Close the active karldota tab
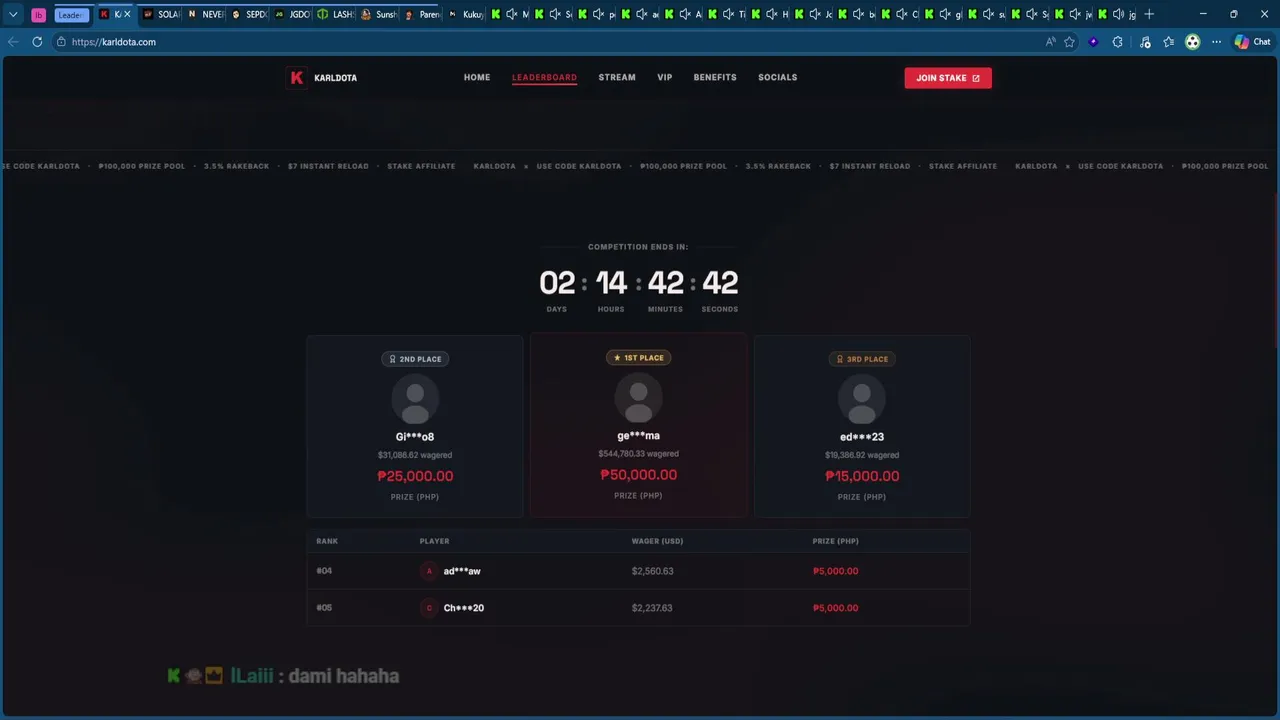 127,14
